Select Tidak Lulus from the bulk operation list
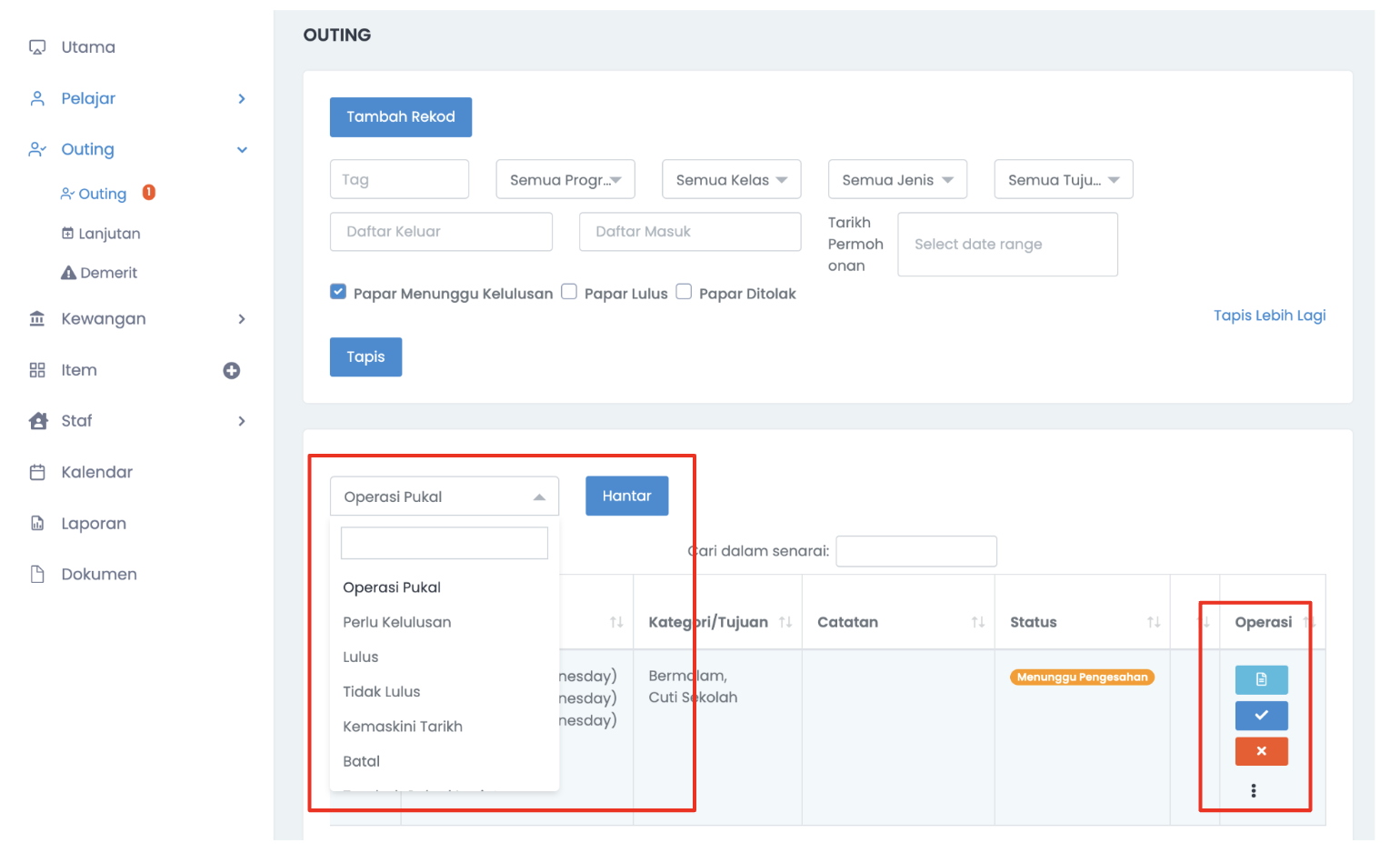1400x853 pixels. tap(382, 692)
